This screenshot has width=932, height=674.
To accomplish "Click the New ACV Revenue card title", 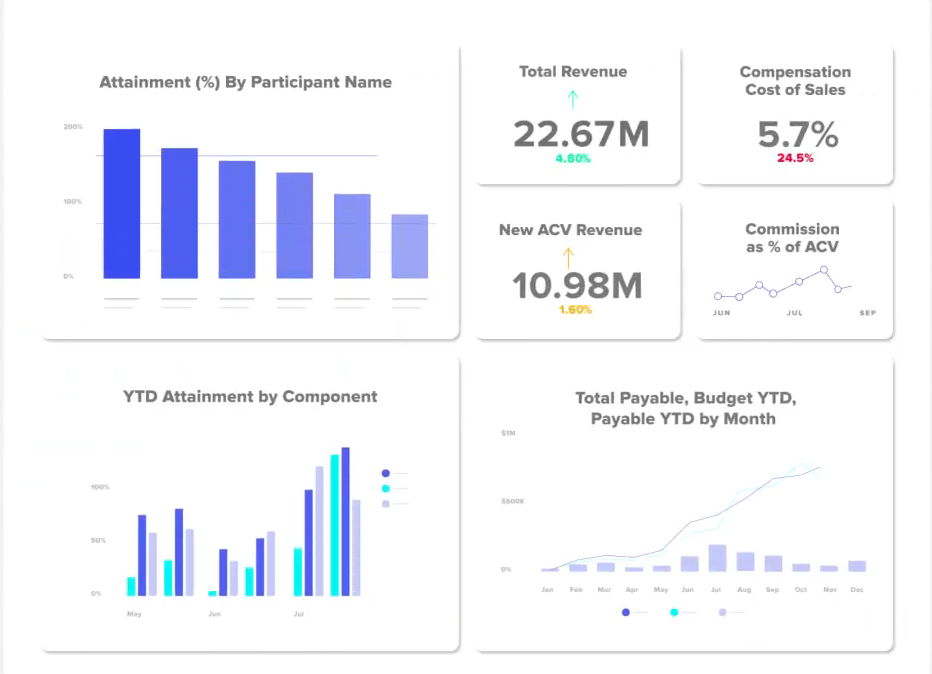I will 571,229.
